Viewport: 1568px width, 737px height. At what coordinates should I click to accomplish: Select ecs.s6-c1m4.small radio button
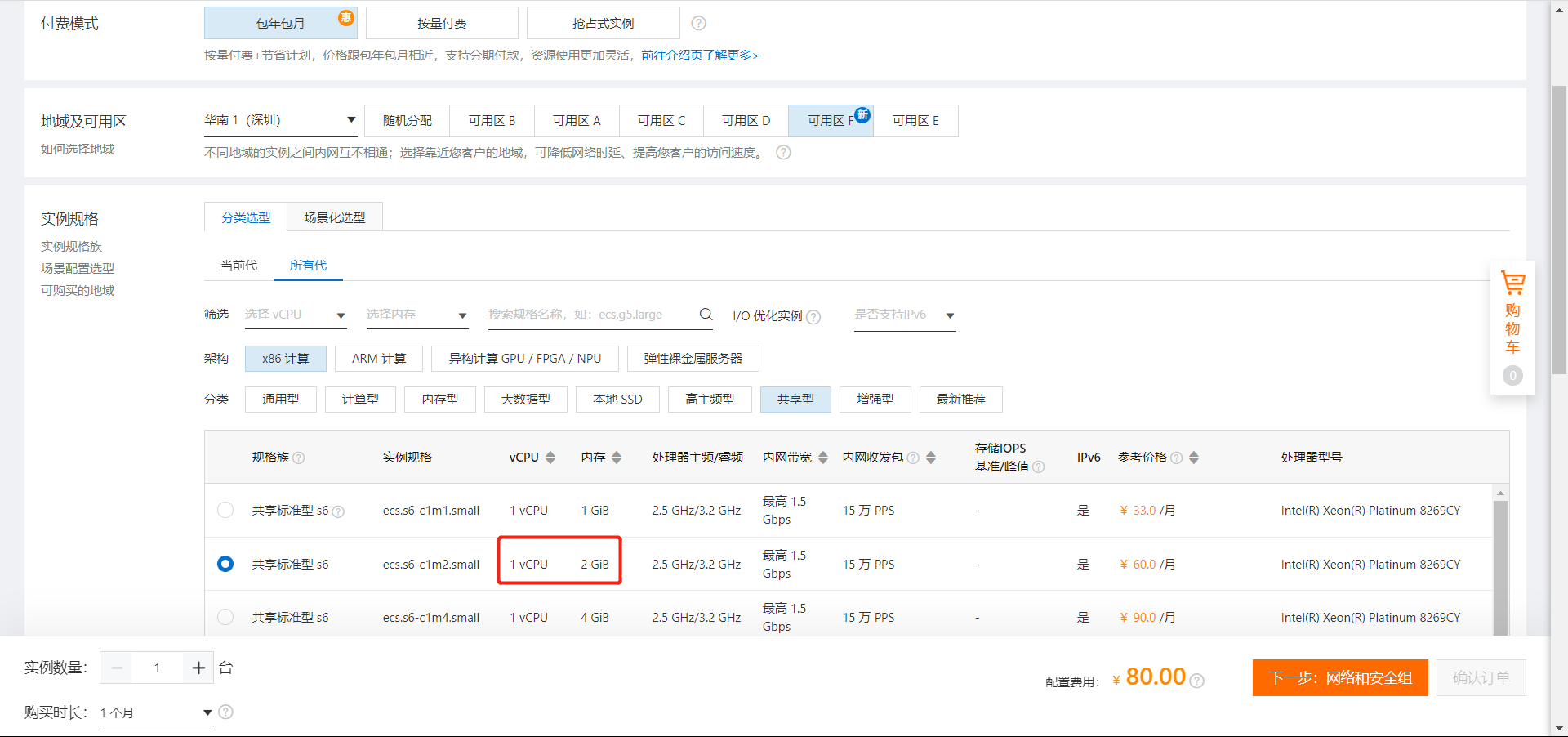(x=225, y=617)
